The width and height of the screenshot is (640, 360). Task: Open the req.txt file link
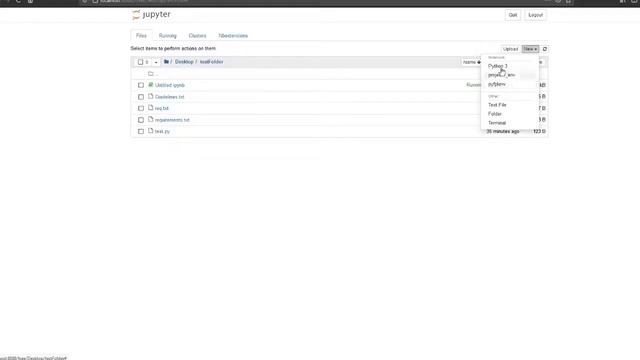pyautogui.click(x=162, y=108)
